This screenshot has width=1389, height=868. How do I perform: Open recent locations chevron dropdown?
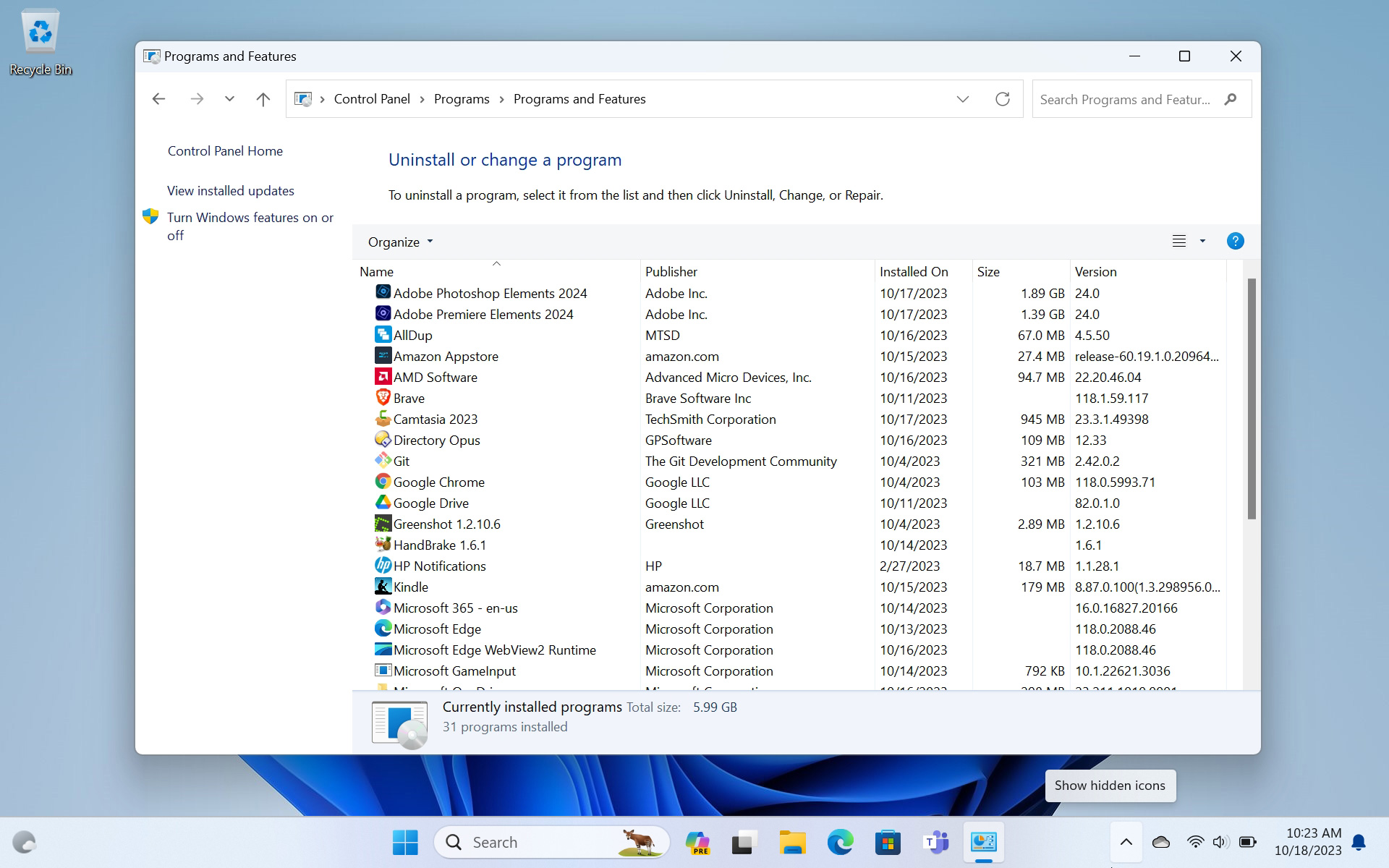click(x=229, y=99)
